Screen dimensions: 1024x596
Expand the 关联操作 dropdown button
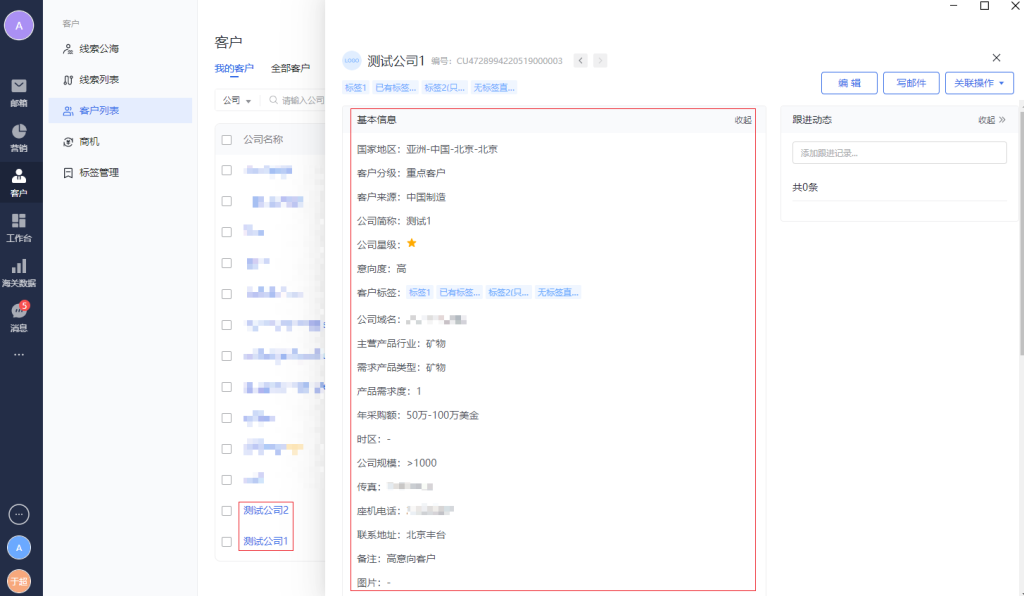(x=979, y=83)
